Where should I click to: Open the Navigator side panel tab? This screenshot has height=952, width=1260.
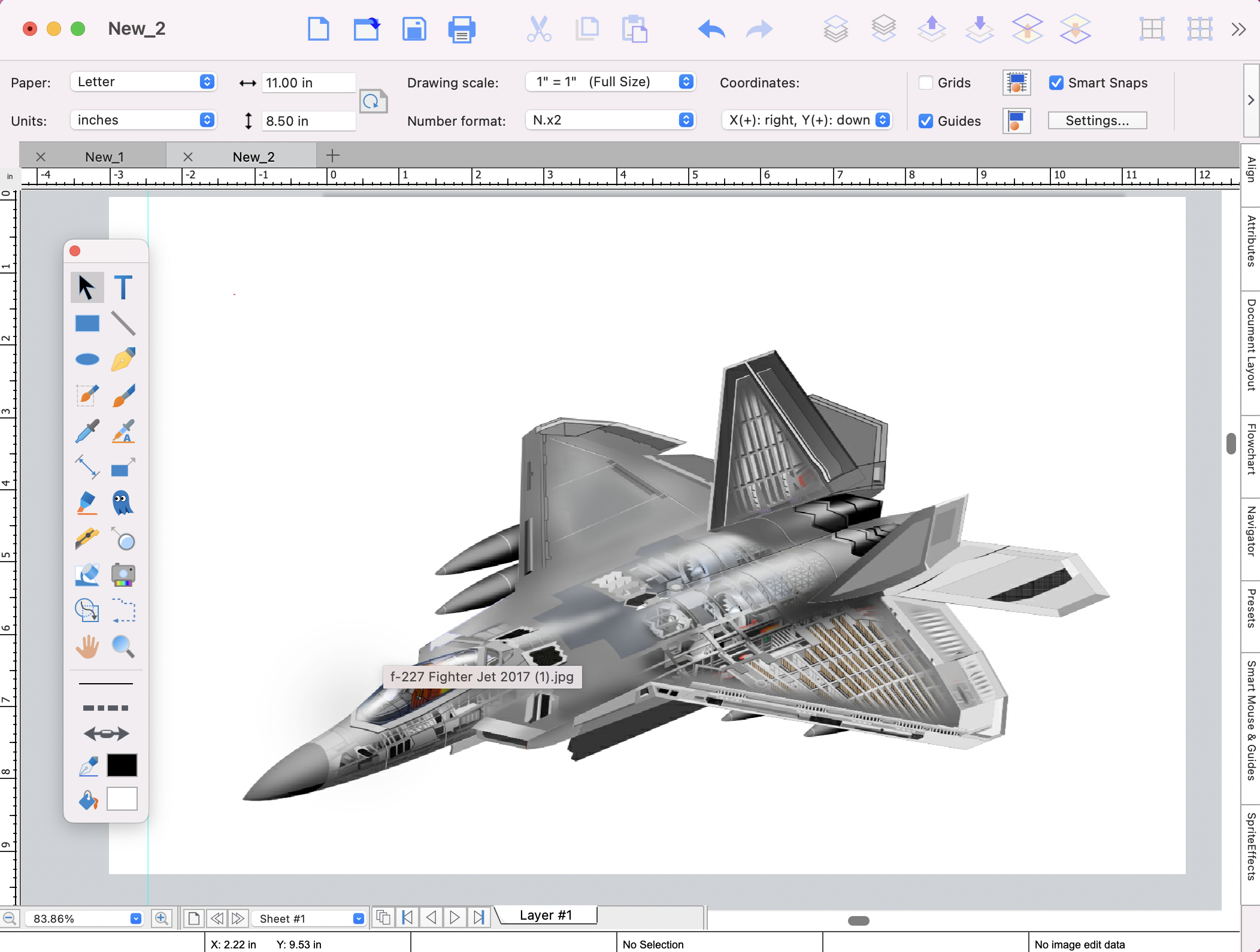pos(1251,532)
